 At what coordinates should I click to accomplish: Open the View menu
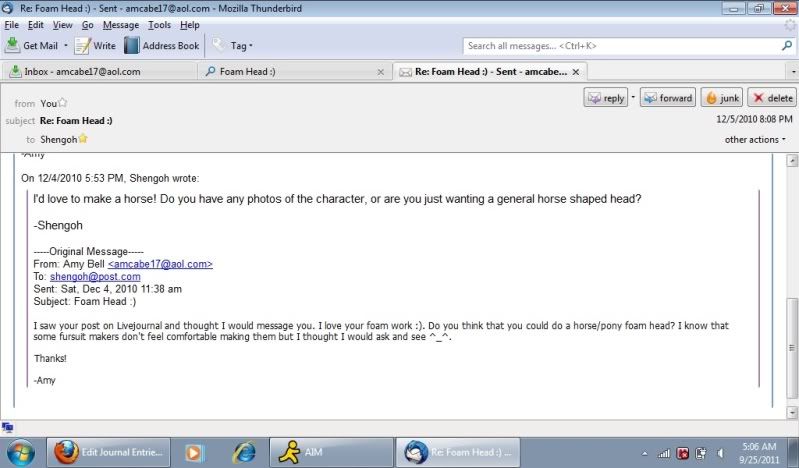click(62, 25)
